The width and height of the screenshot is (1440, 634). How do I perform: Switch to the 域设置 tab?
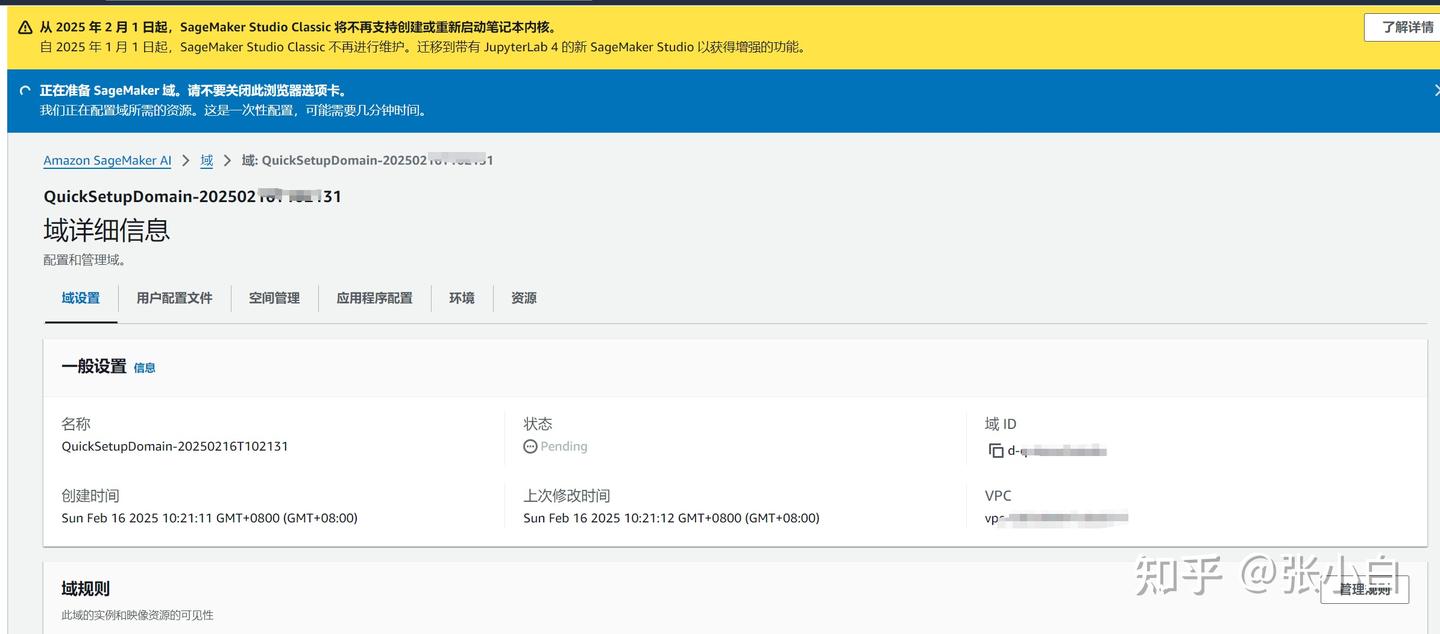[81, 298]
